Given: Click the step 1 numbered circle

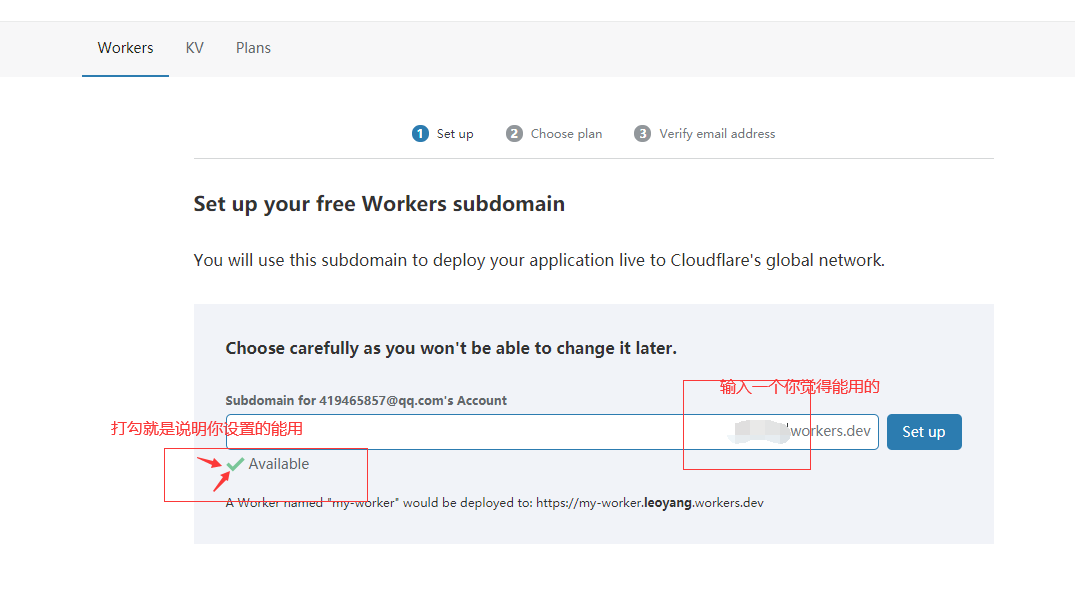Looking at the screenshot, I should pyautogui.click(x=420, y=134).
